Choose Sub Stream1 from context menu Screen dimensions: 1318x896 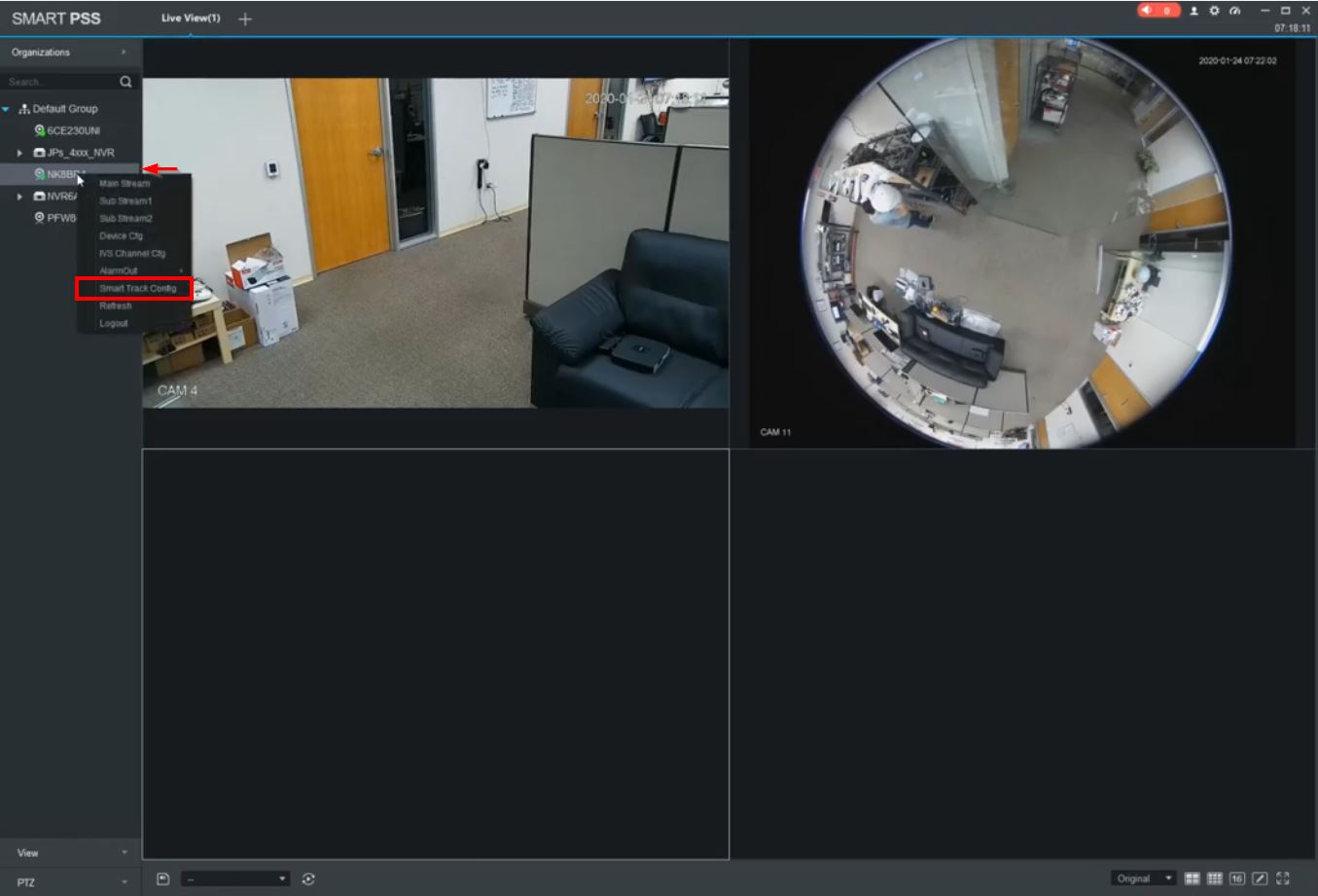[125, 201]
